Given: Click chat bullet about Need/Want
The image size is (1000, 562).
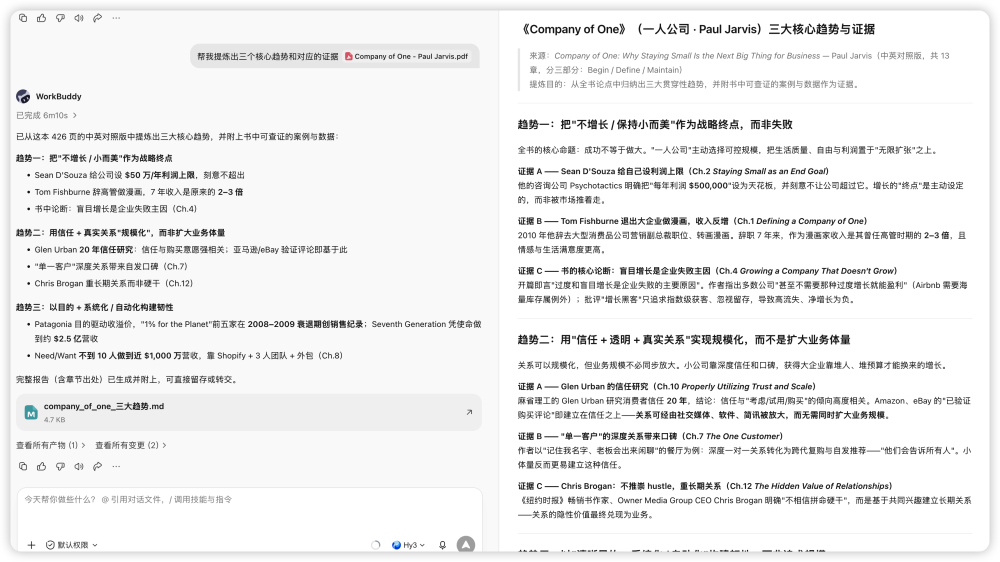Looking at the screenshot, I should 188,355.
